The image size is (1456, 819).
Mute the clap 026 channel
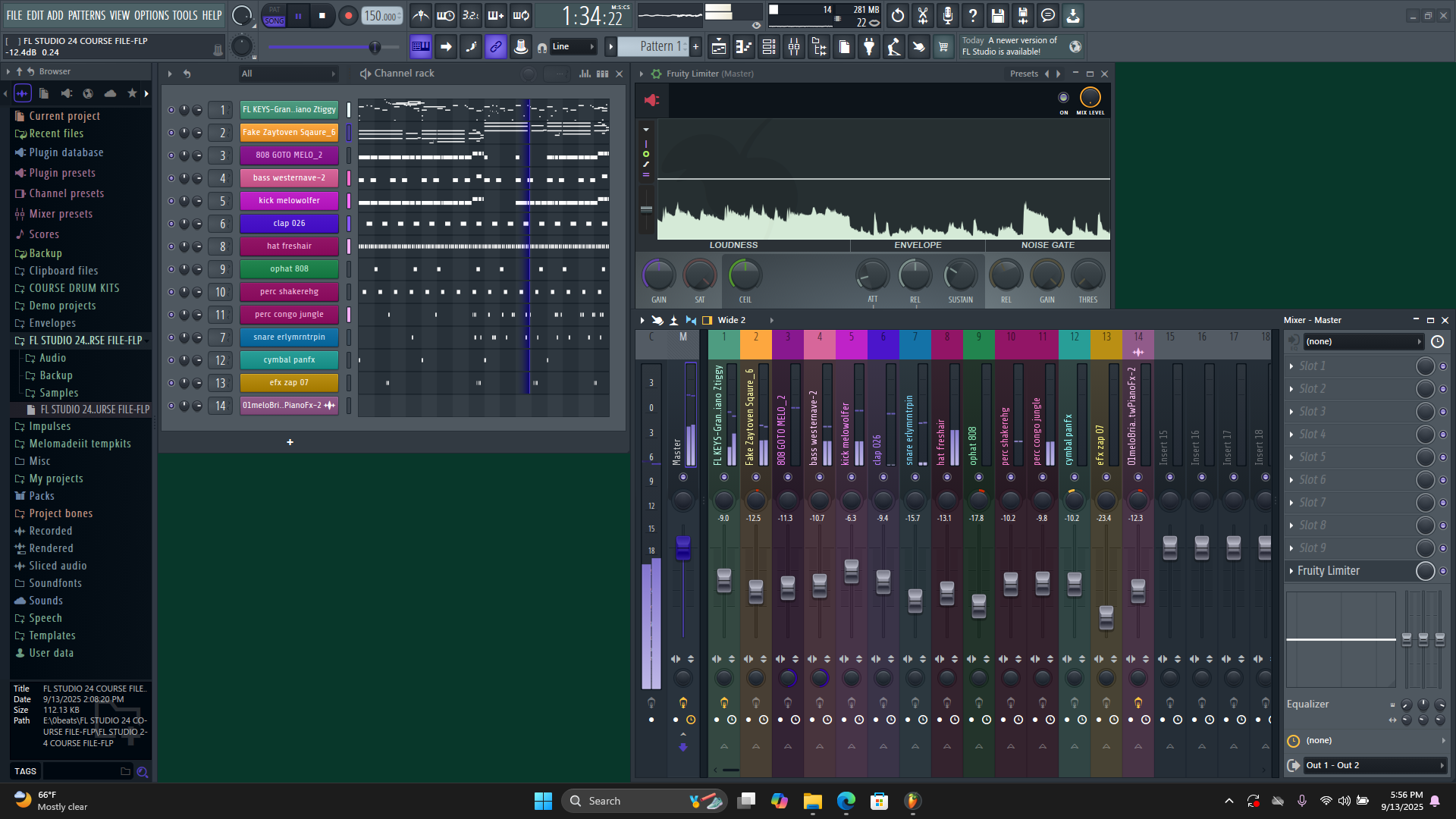pos(171,224)
